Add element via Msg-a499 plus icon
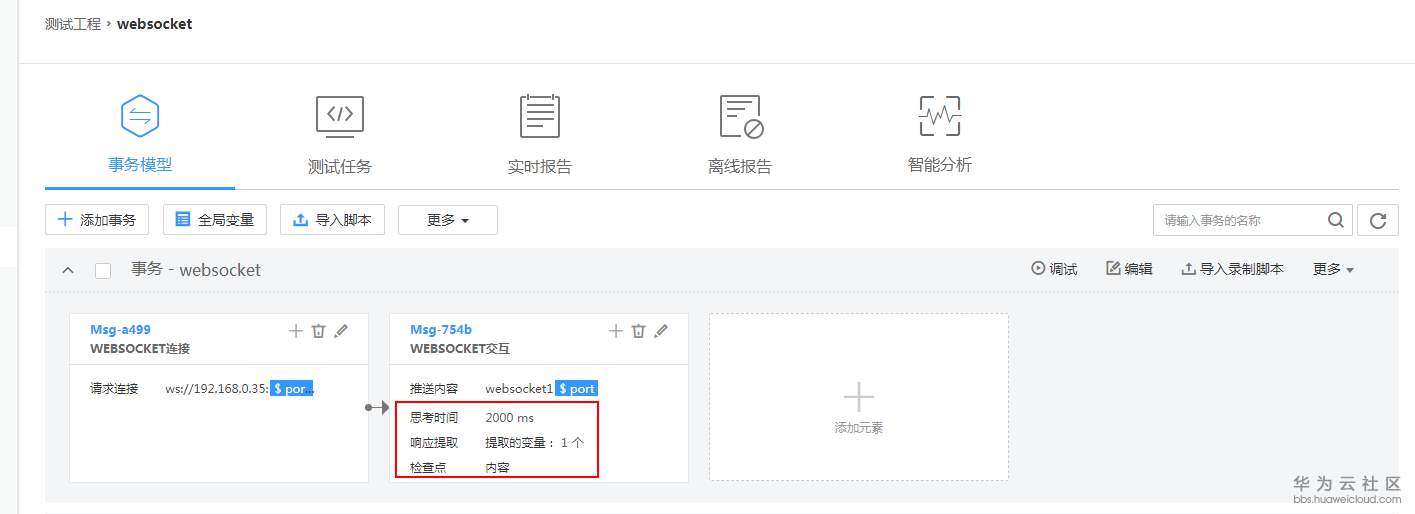This screenshot has width=1415, height=514. (x=296, y=331)
